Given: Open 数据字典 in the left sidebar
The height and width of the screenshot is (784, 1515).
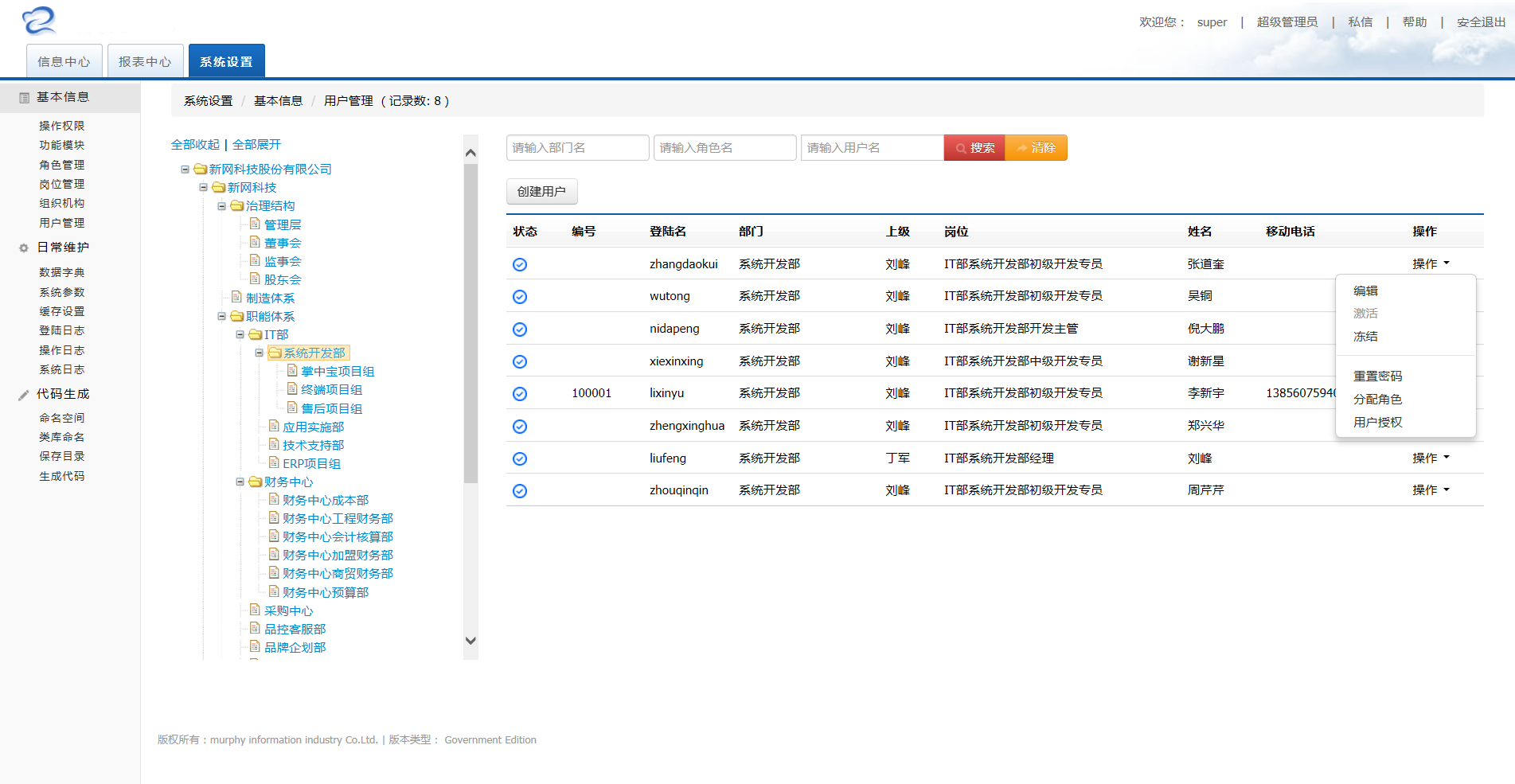Looking at the screenshot, I should 62,272.
